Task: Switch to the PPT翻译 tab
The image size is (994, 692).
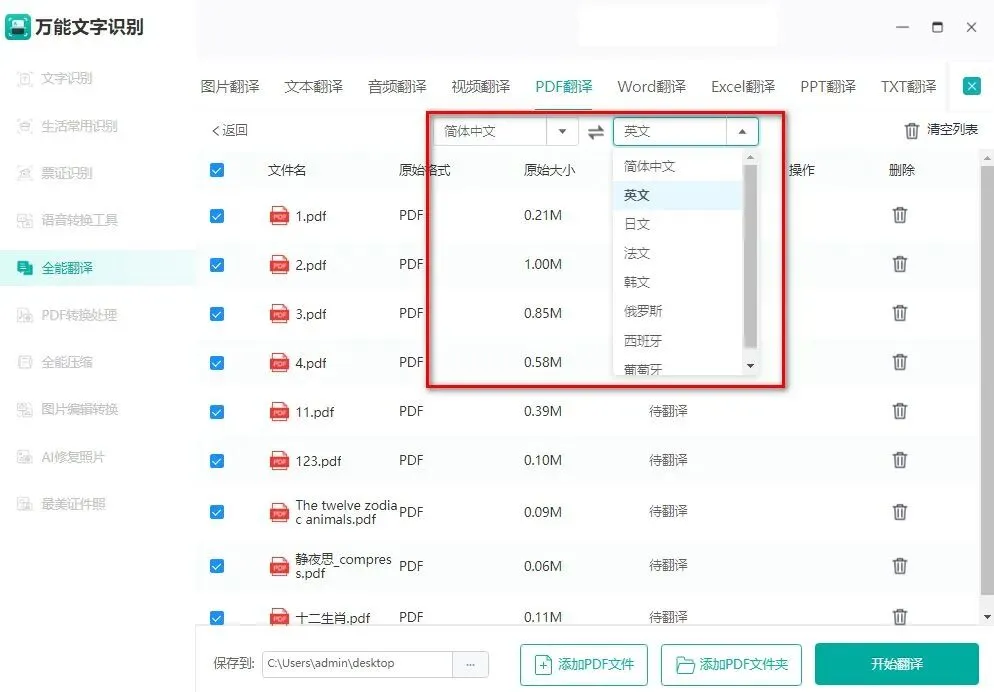Action: [828, 86]
